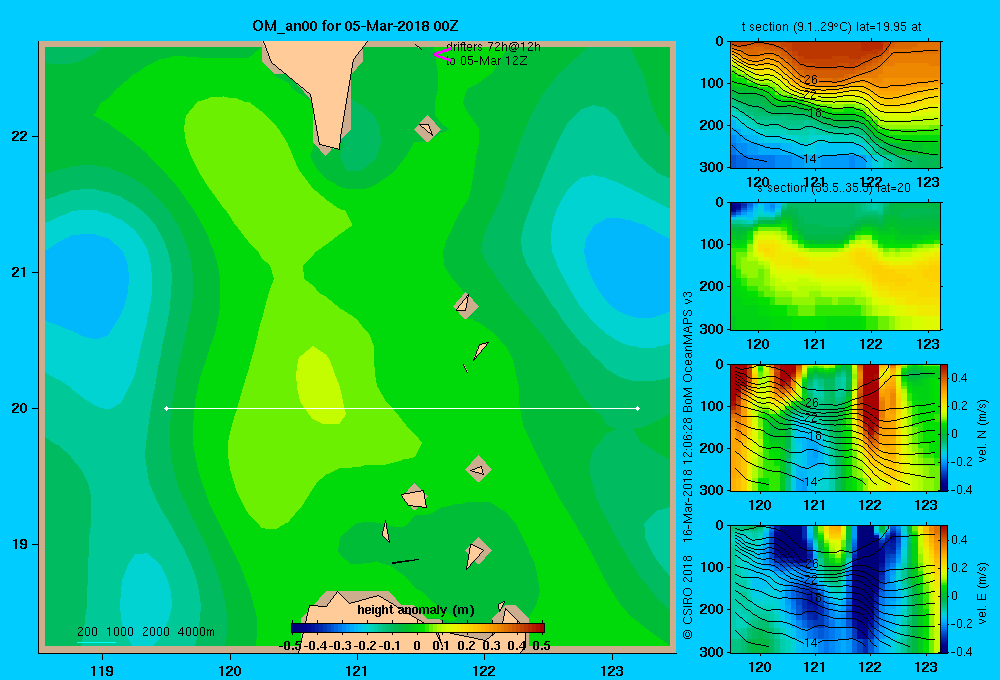Screen dimensions: 1000x680
Task: Click the 's section' salinity panel title
Action: point(834,188)
